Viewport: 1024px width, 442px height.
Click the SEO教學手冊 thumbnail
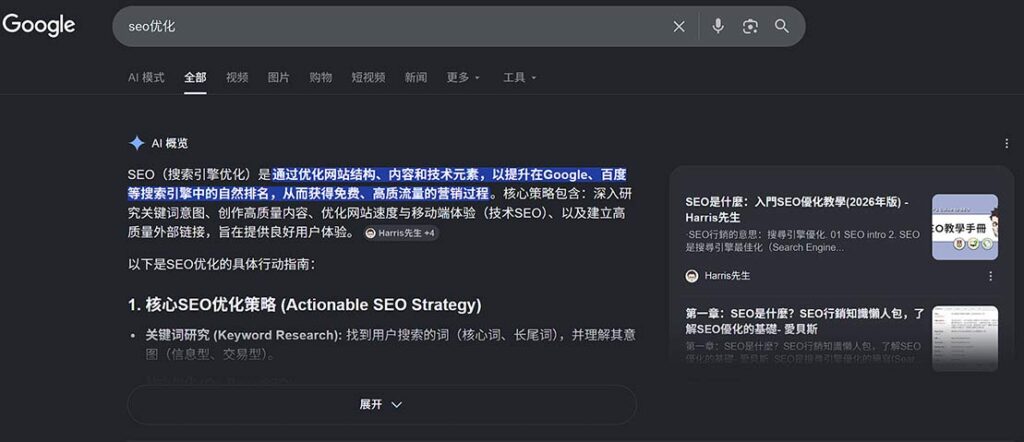pos(965,227)
